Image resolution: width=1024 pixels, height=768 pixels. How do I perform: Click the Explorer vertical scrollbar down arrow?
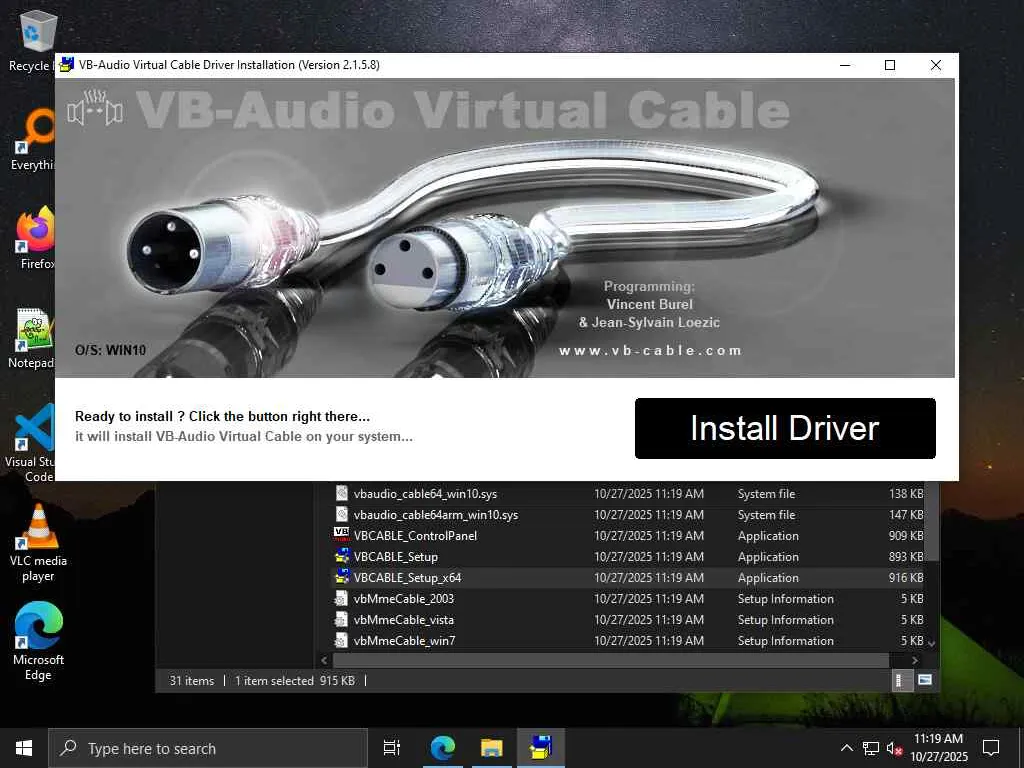pyautogui.click(x=932, y=643)
